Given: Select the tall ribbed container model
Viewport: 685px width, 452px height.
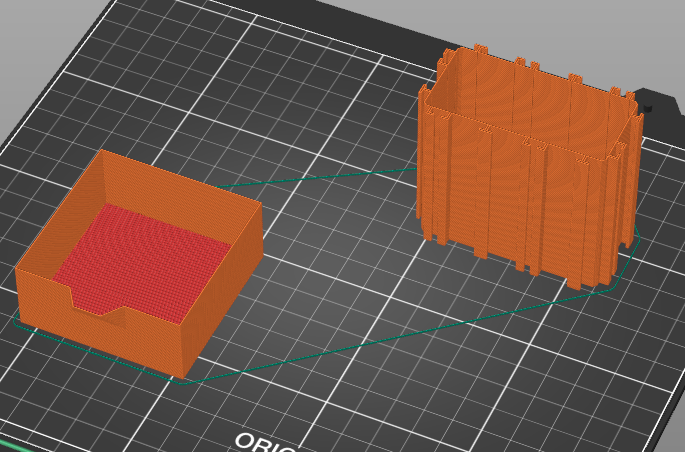Looking at the screenshot, I should (530, 167).
